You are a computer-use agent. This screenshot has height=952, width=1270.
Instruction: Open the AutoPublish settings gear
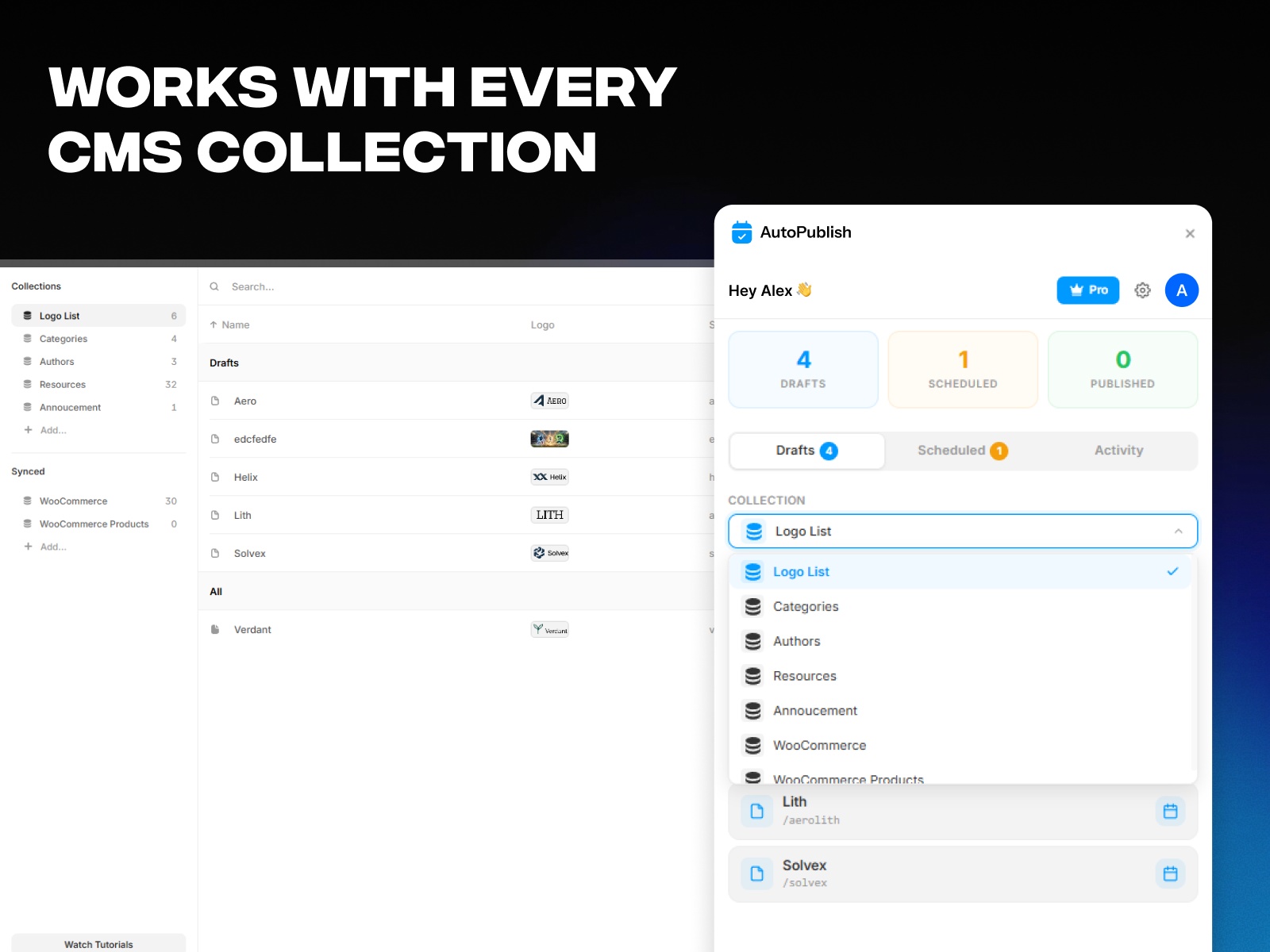pyautogui.click(x=1142, y=290)
